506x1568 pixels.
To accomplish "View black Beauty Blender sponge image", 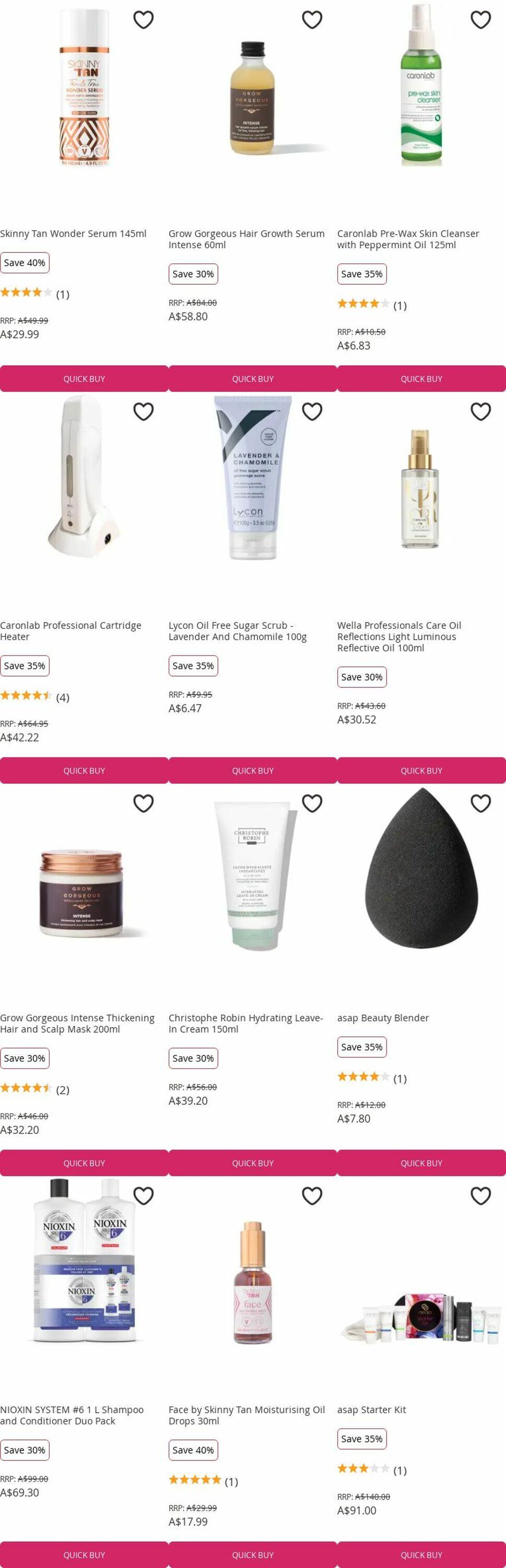I will click(x=421, y=869).
